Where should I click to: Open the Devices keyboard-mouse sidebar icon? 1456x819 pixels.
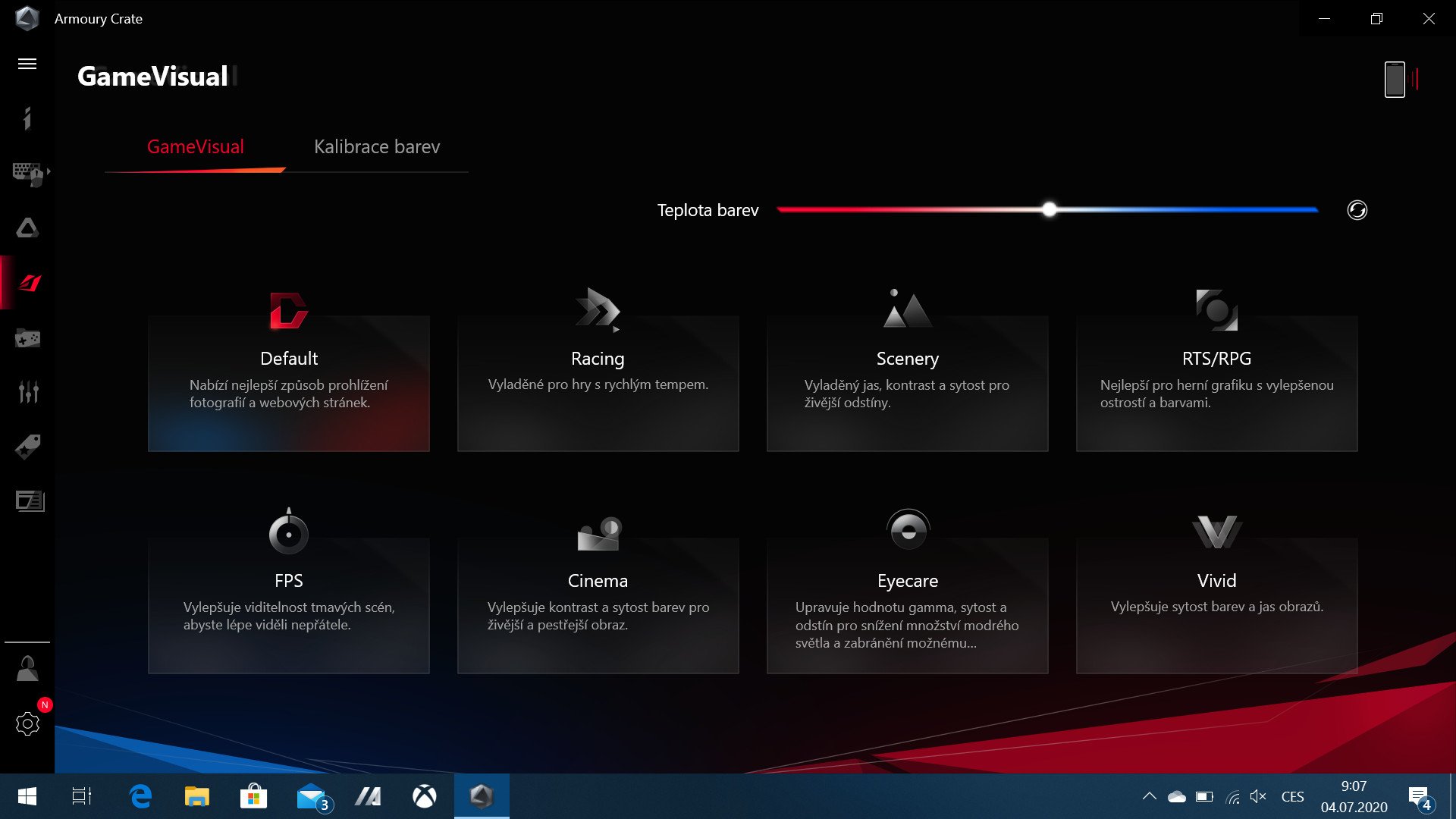click(27, 174)
